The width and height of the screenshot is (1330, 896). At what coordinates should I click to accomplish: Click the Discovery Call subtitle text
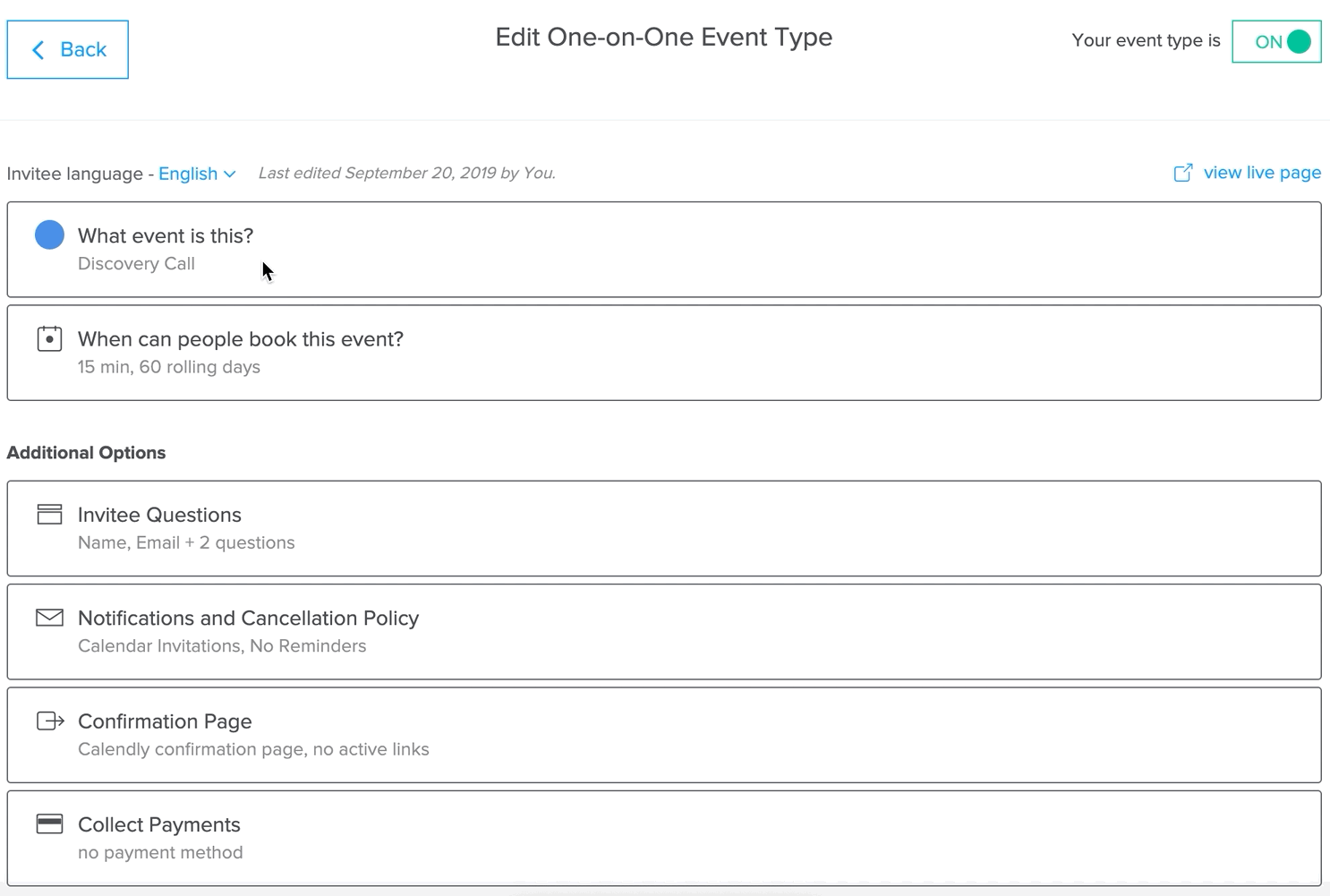136,264
